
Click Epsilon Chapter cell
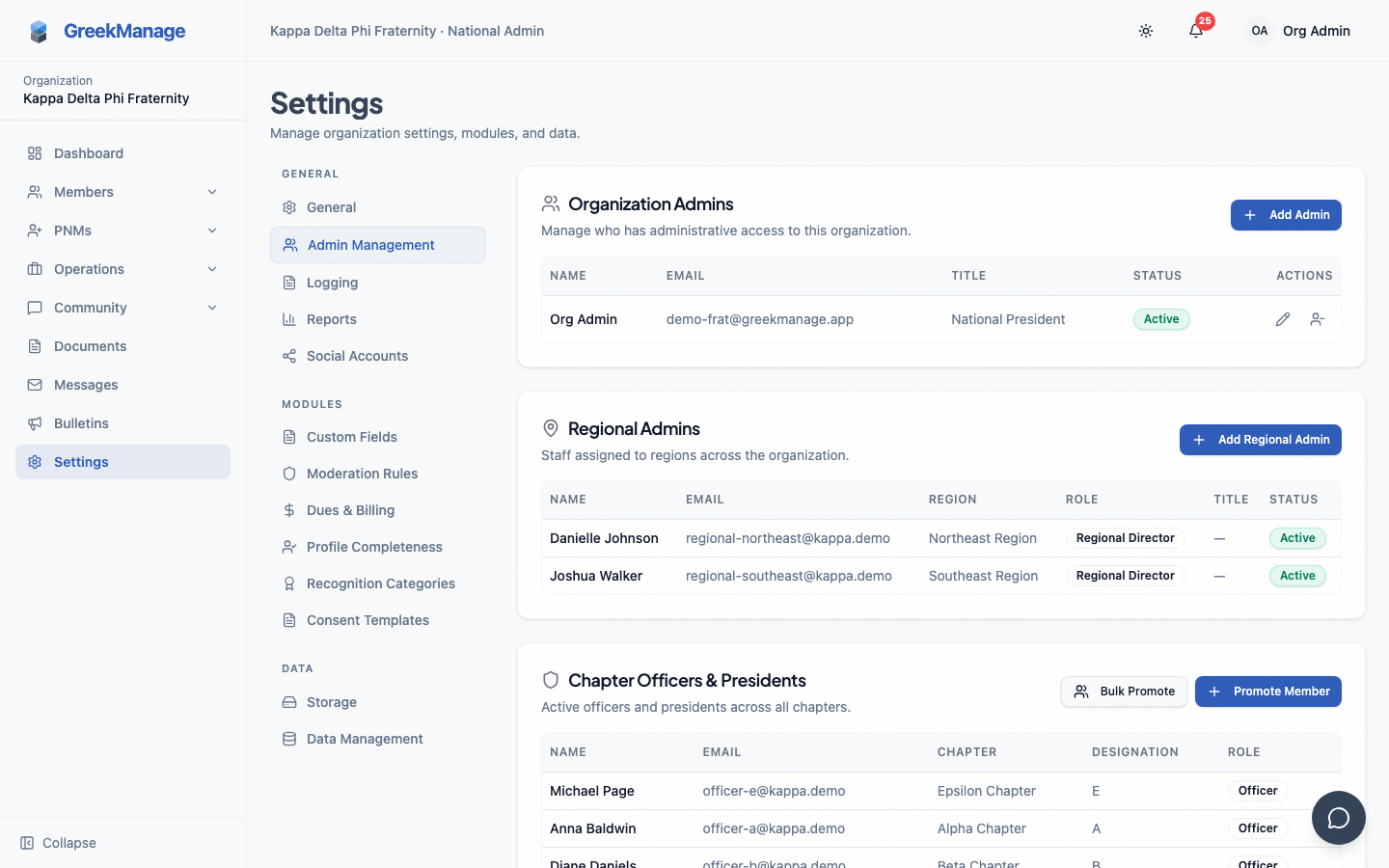[987, 791]
